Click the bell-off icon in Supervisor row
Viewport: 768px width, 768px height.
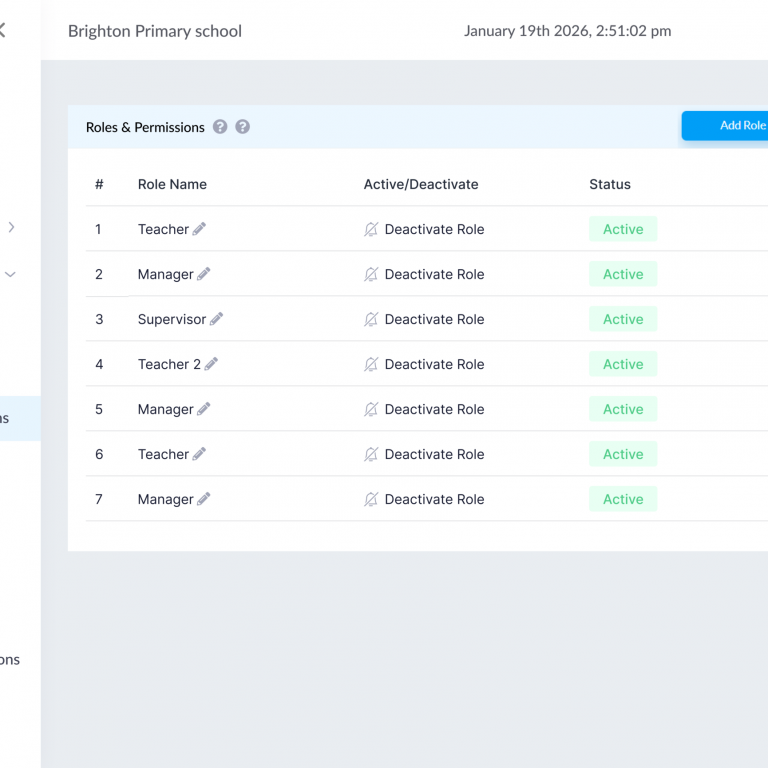pos(371,319)
